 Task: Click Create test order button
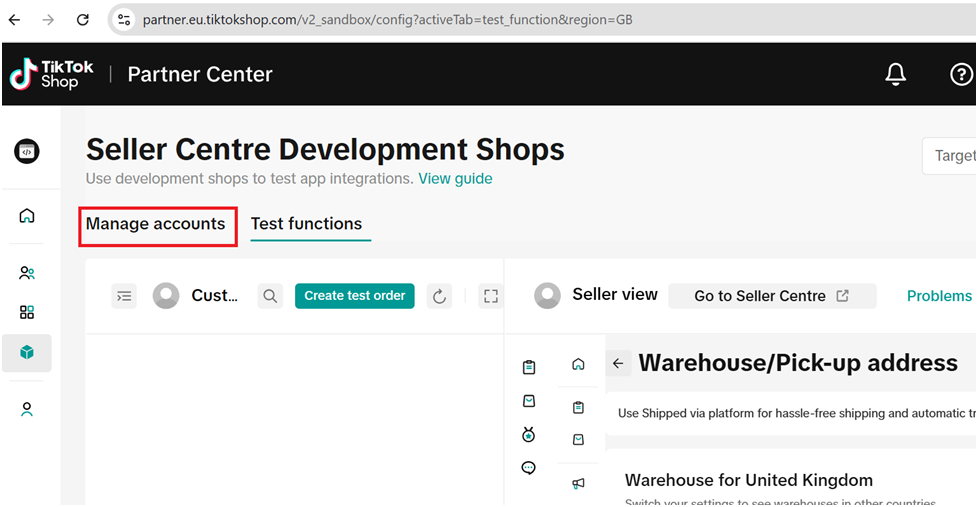(355, 296)
